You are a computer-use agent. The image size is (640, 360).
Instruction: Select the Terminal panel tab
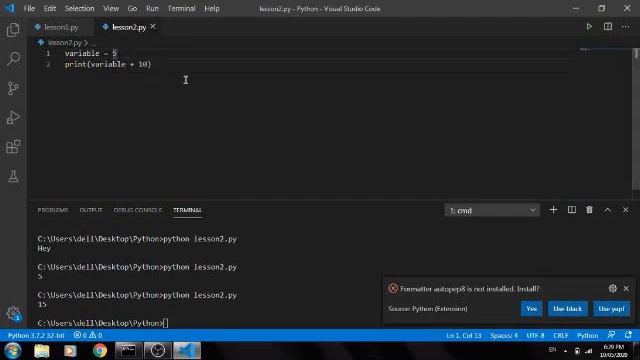coord(187,210)
